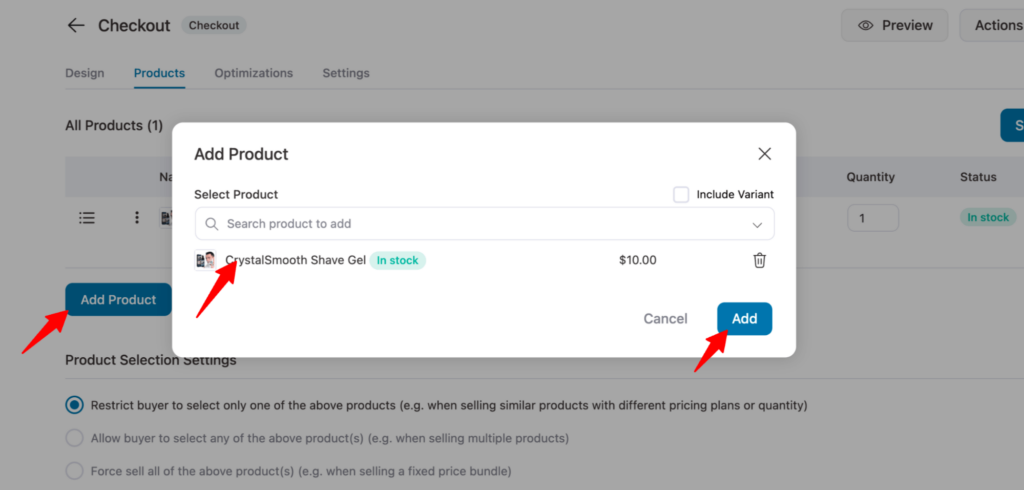The image size is (1024, 490).
Task: Click the drag-reorder handle icon in product row
Action: coord(87,217)
